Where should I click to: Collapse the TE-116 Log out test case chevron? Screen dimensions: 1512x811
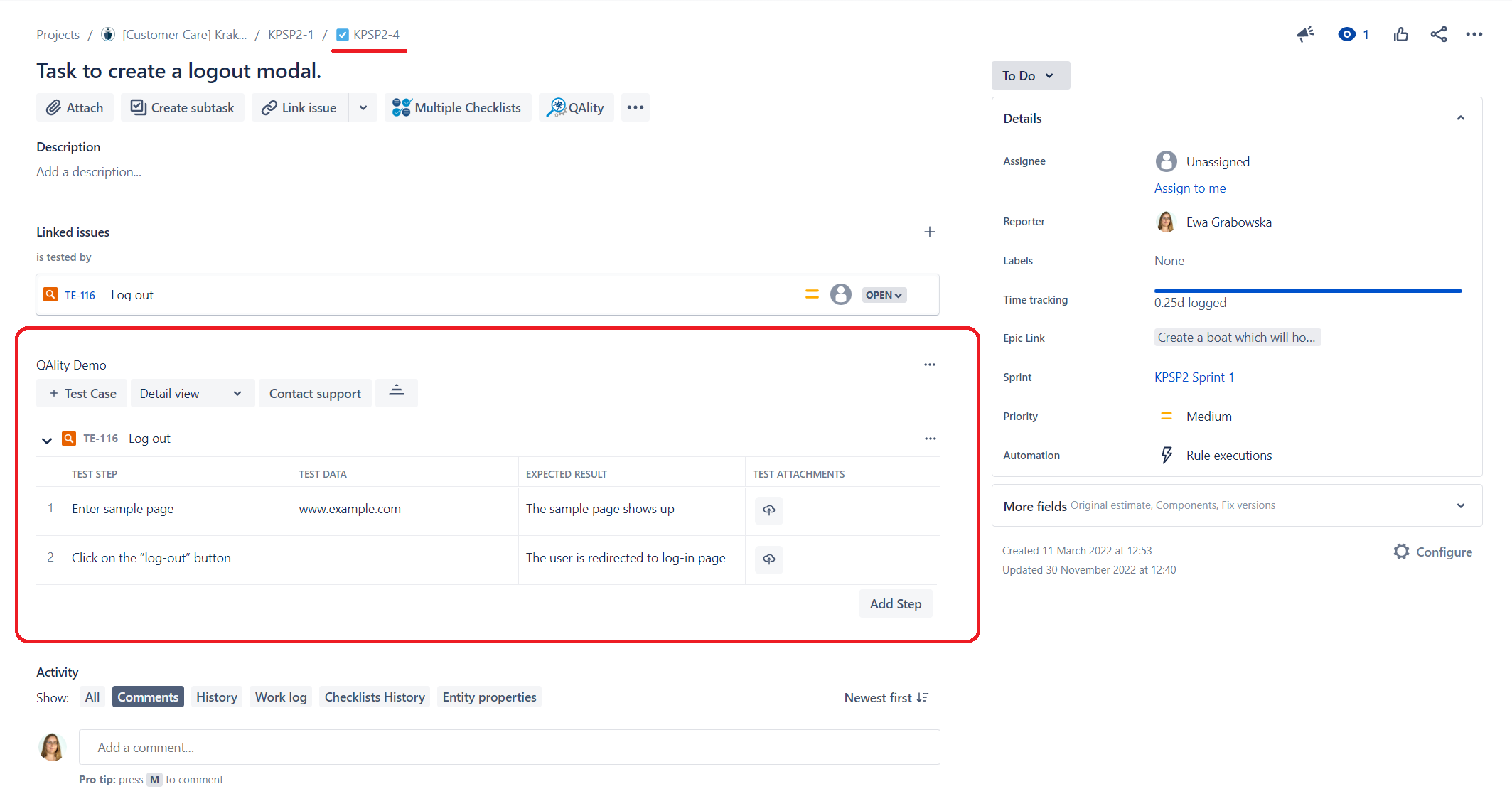coord(46,439)
